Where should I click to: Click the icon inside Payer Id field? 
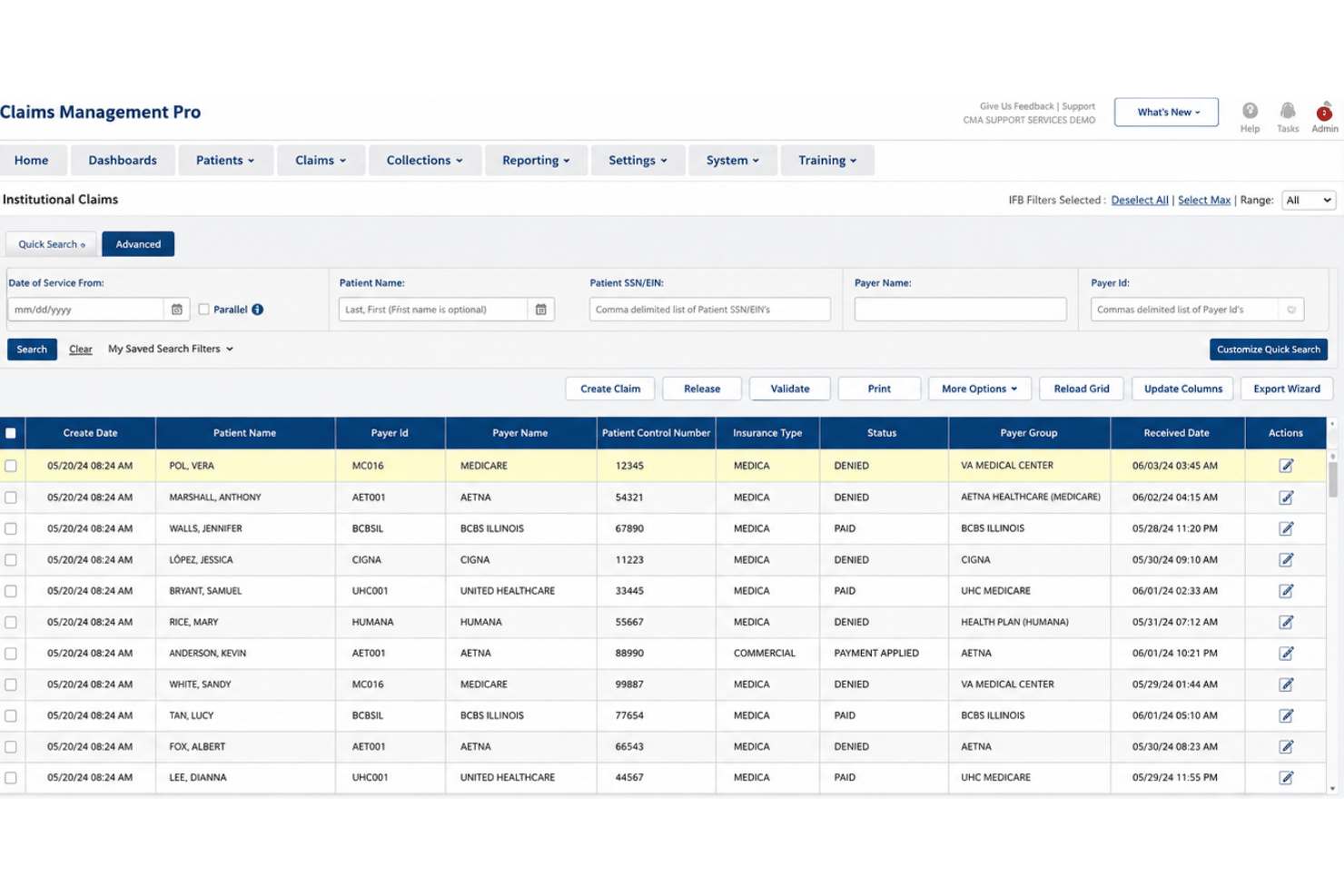[x=1291, y=310]
